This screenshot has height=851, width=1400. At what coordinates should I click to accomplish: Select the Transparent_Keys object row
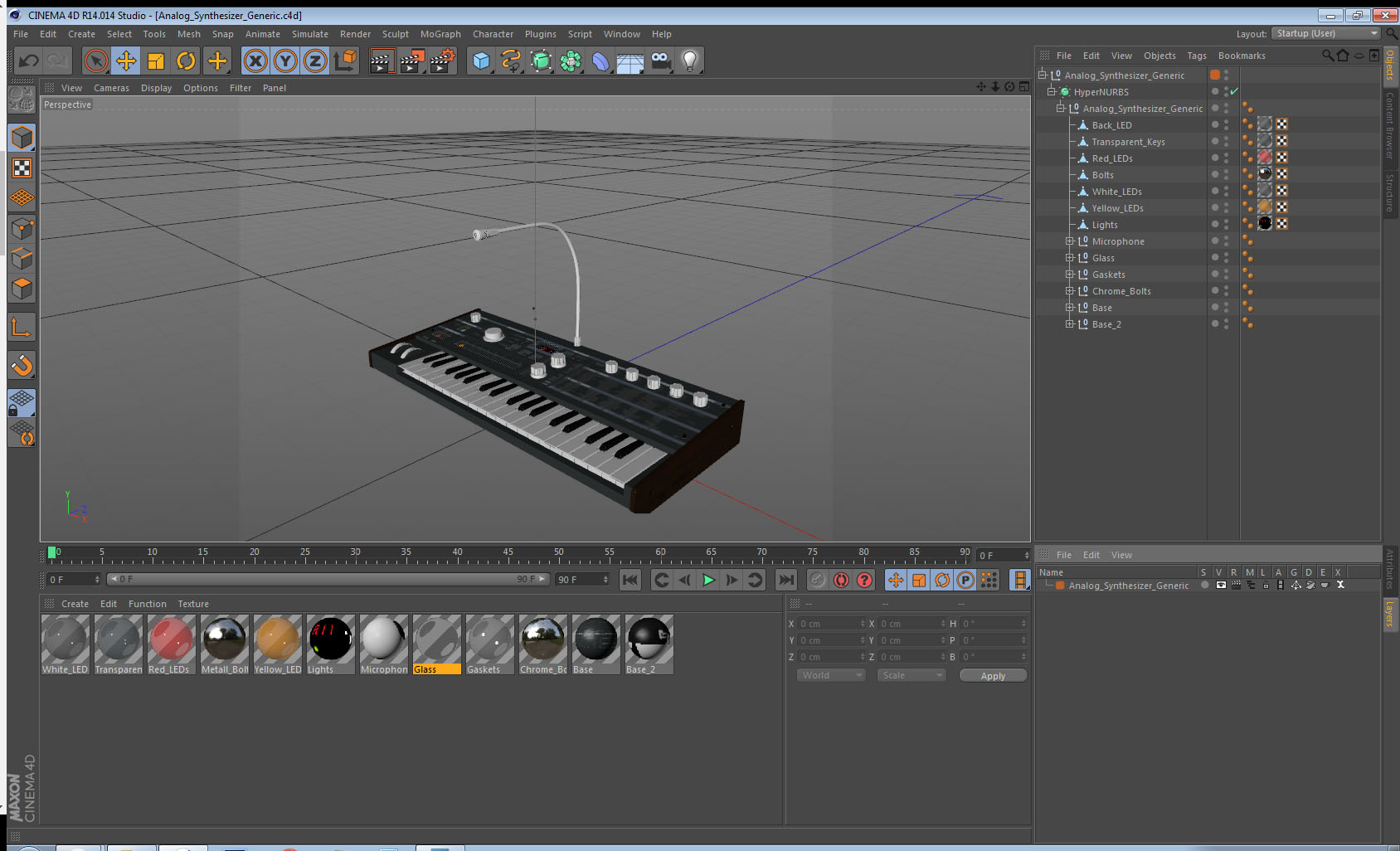(x=1128, y=142)
